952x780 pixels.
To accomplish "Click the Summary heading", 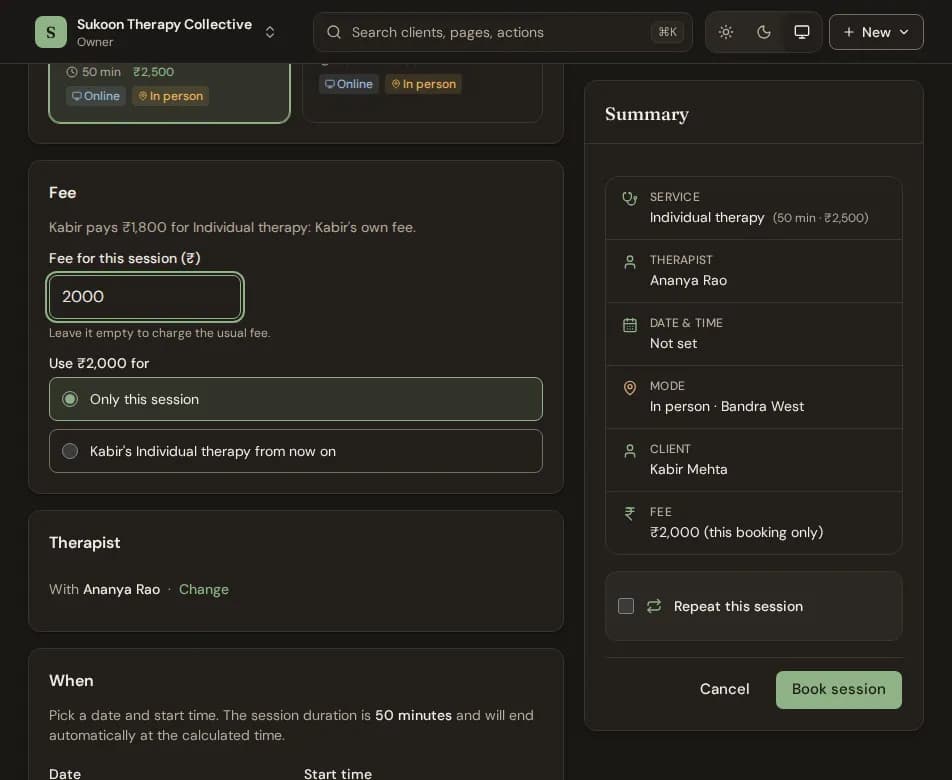I will (x=647, y=114).
